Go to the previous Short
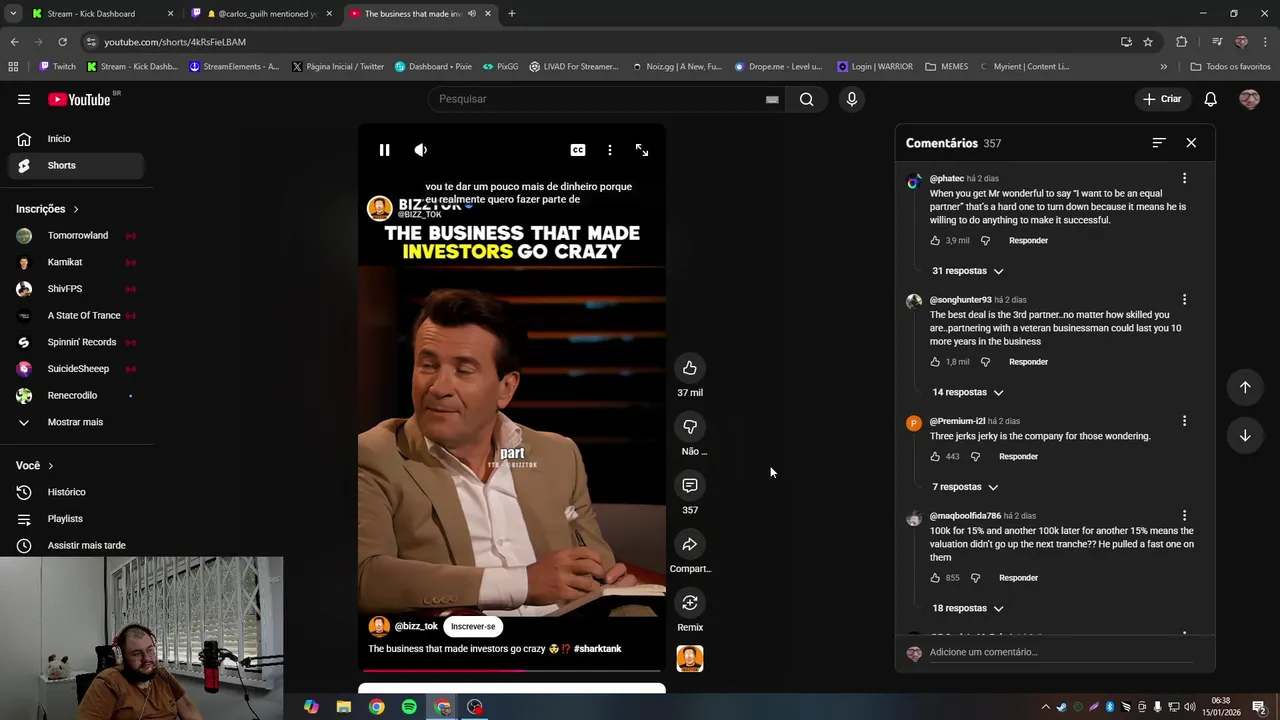 pyautogui.click(x=1245, y=387)
